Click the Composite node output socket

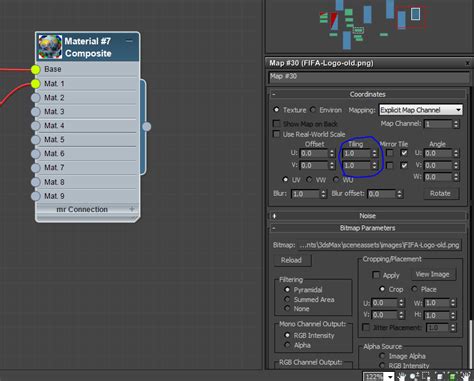(147, 127)
